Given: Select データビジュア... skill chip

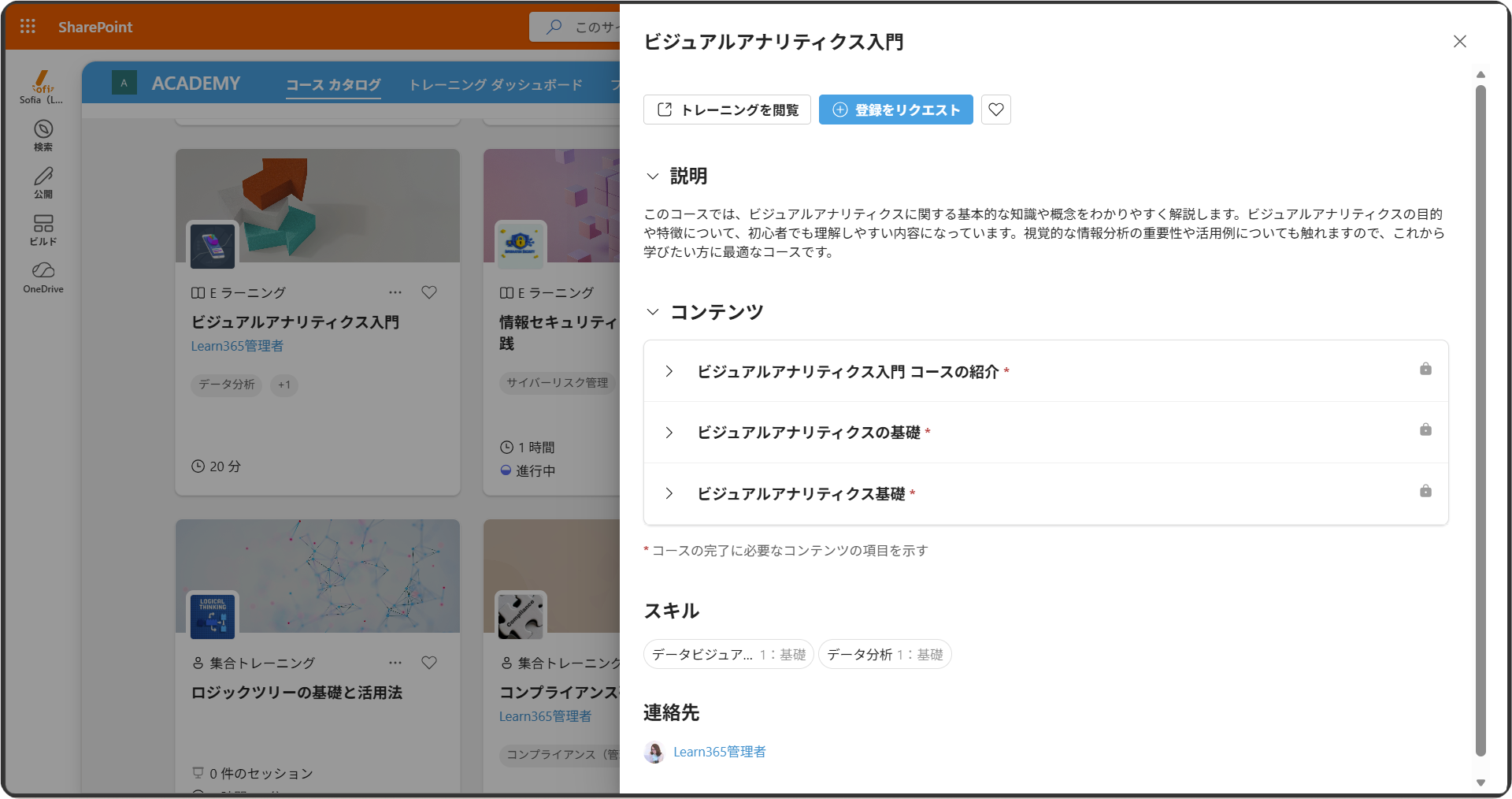Looking at the screenshot, I should (x=728, y=654).
